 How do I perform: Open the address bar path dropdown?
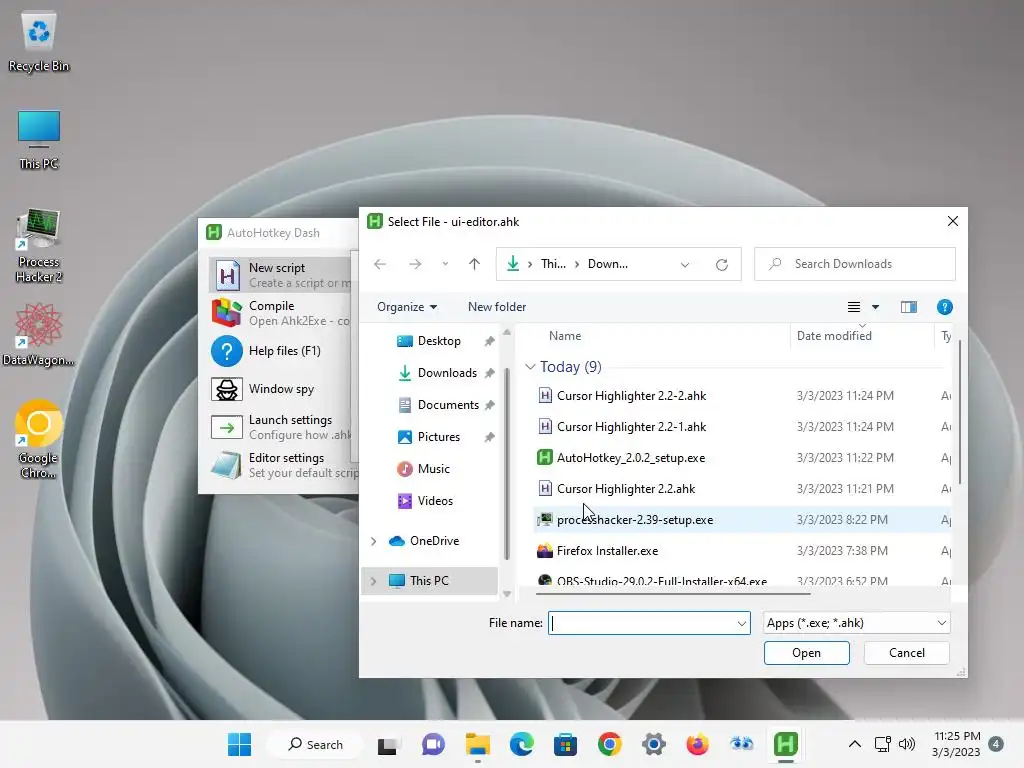click(x=684, y=264)
